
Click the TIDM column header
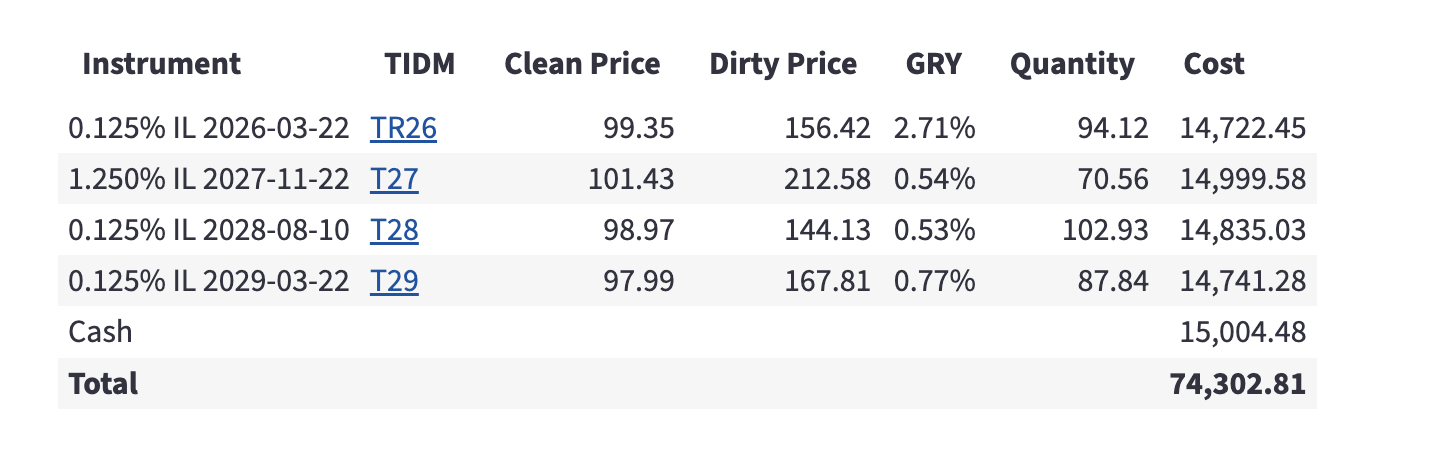coord(419,64)
